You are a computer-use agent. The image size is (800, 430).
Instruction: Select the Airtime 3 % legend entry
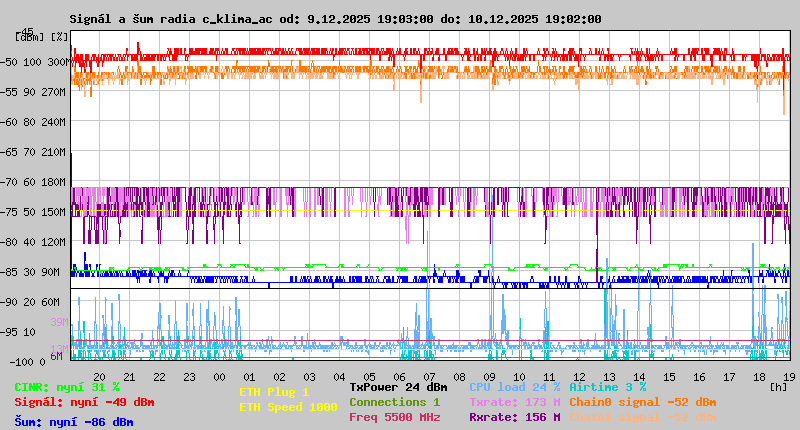(x=607, y=387)
